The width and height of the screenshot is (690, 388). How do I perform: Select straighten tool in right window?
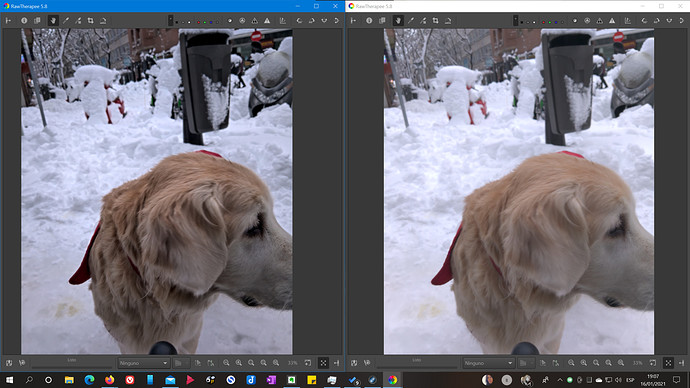[448, 21]
